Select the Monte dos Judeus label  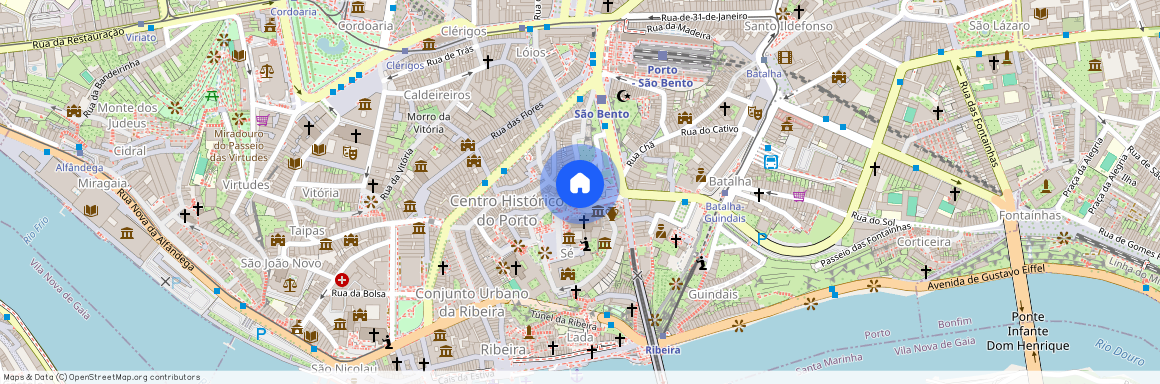[128, 115]
